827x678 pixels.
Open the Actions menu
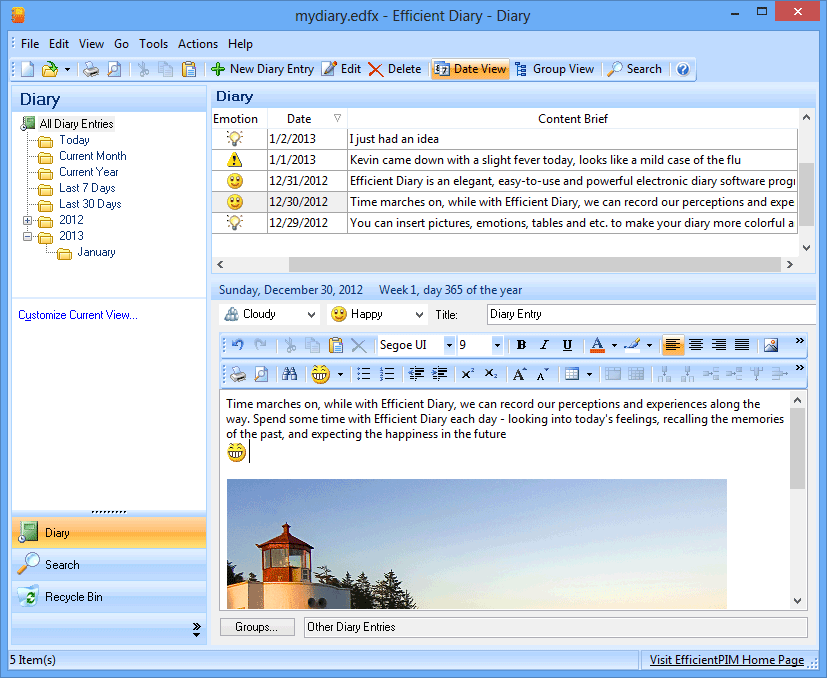coord(198,44)
